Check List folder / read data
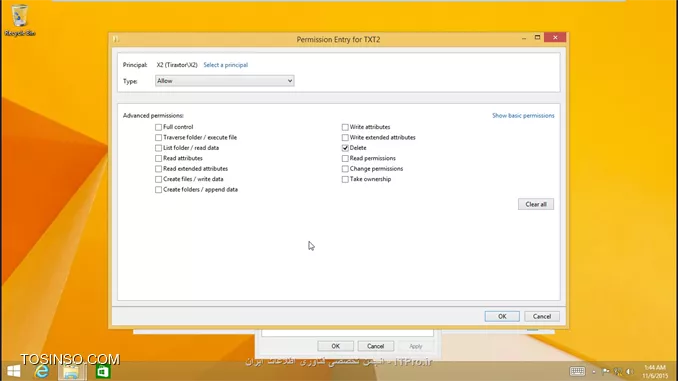The height and width of the screenshot is (381, 678). click(158, 148)
